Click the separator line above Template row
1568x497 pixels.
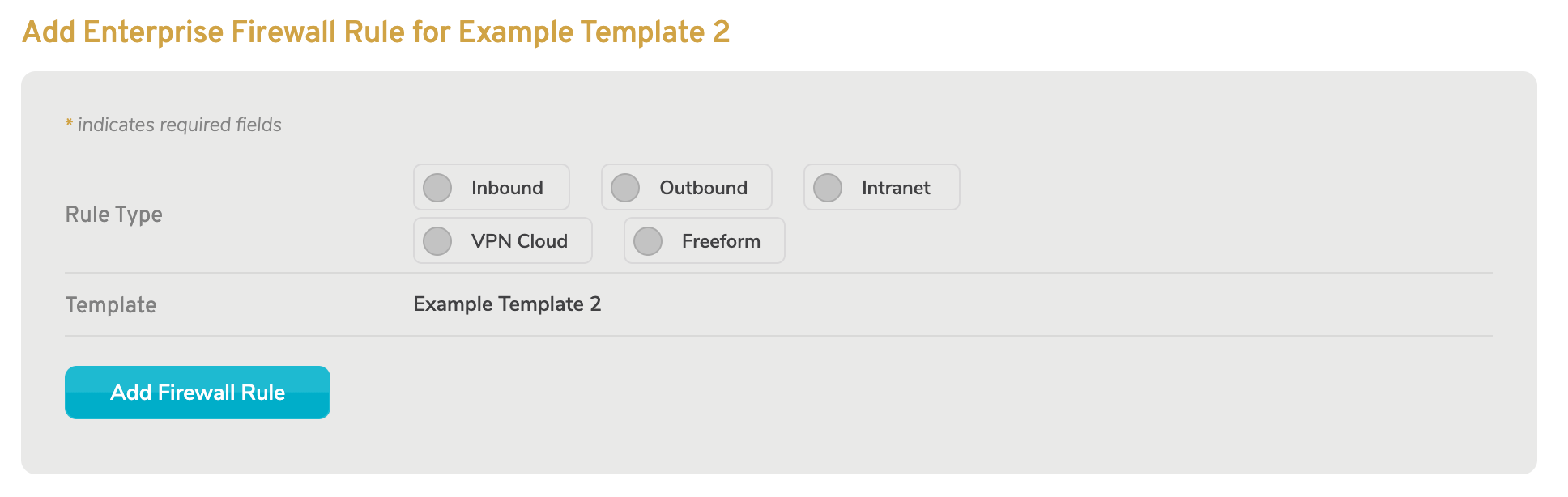[x=778, y=273]
